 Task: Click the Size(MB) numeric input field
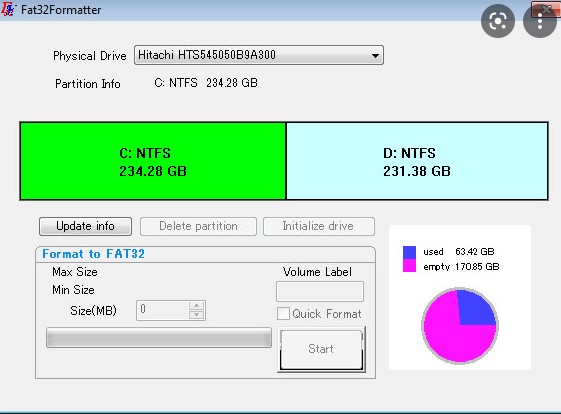pos(163,310)
